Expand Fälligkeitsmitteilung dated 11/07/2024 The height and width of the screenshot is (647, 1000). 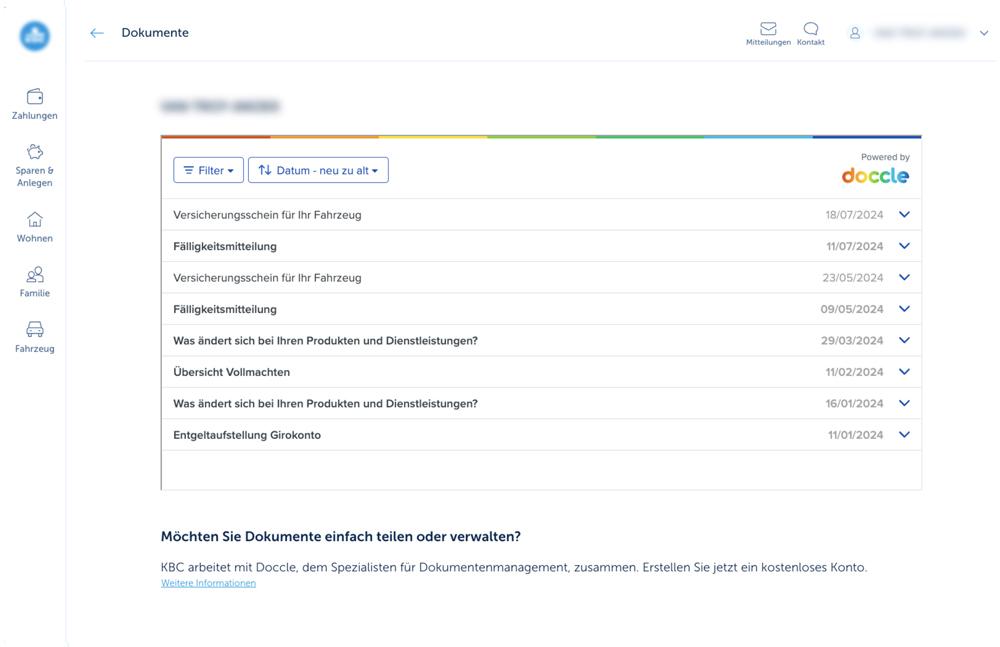click(904, 246)
